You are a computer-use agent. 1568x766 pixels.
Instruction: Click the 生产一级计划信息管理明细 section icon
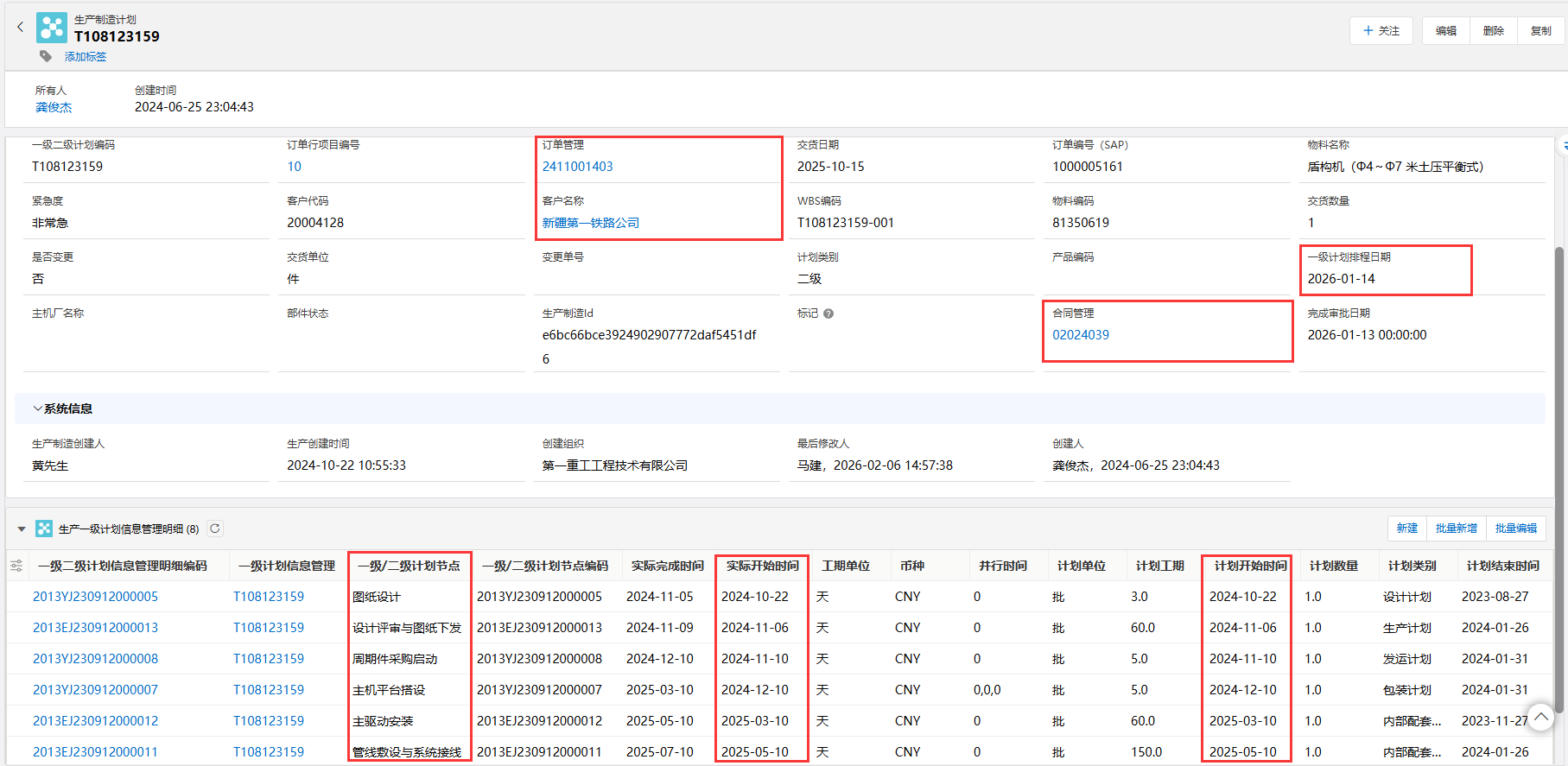[44, 529]
